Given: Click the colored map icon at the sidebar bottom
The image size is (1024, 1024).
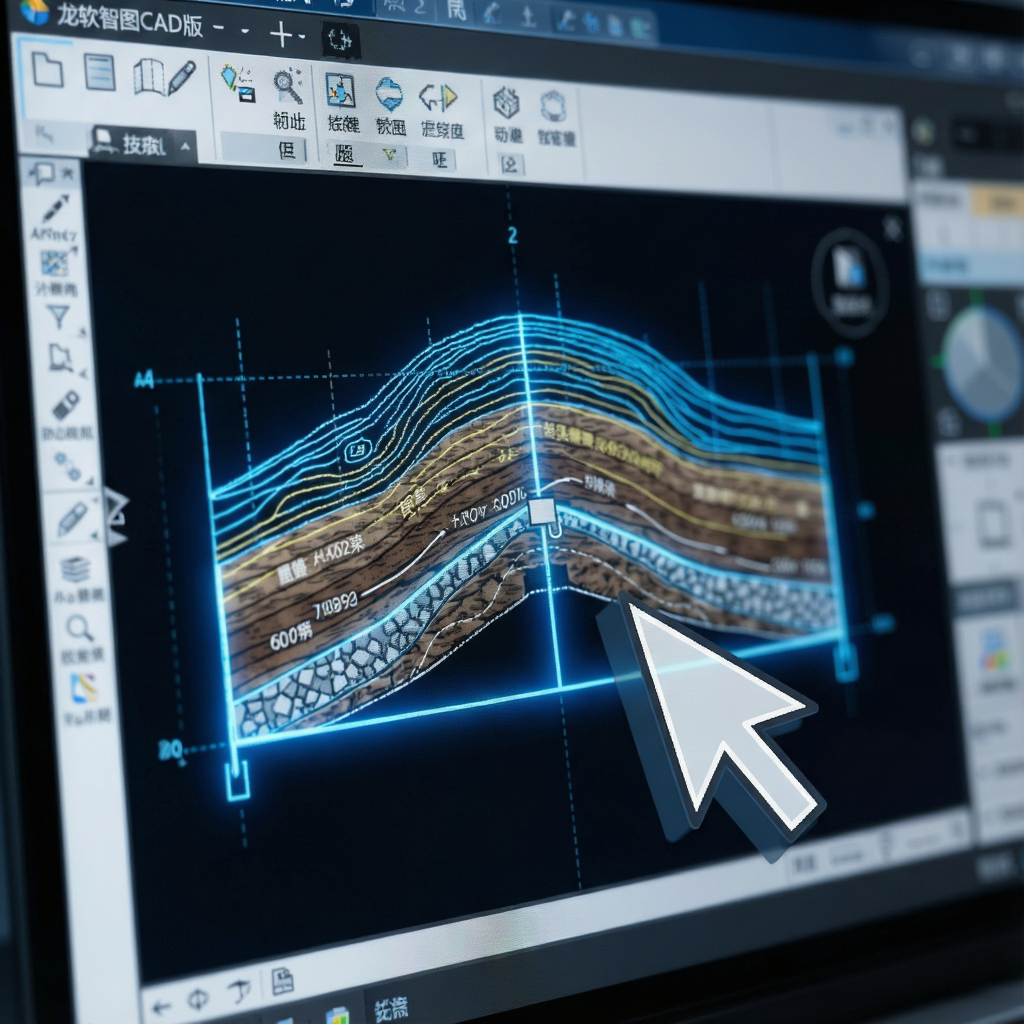Looking at the screenshot, I should pyautogui.click(x=85, y=688).
